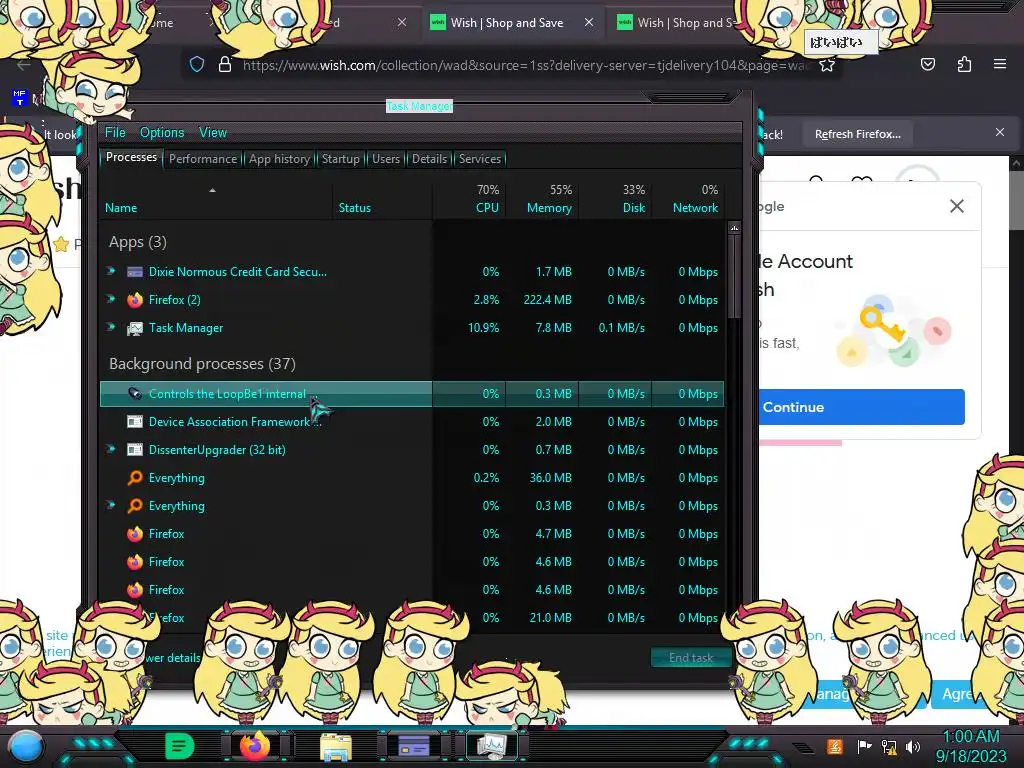Open the credit card app on taskbar

[x=413, y=746]
